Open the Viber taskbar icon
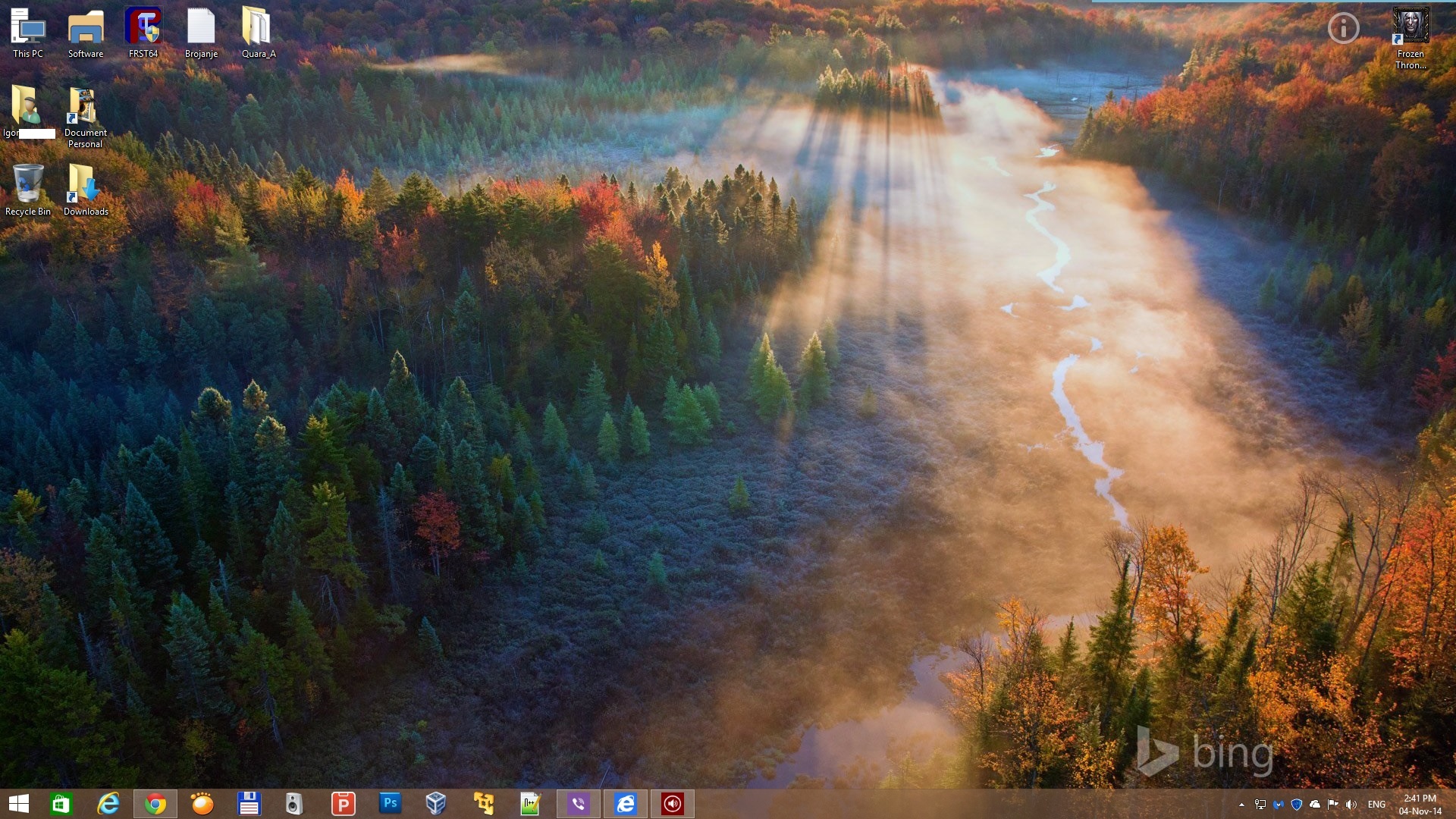1456x819 pixels. pos(579,803)
